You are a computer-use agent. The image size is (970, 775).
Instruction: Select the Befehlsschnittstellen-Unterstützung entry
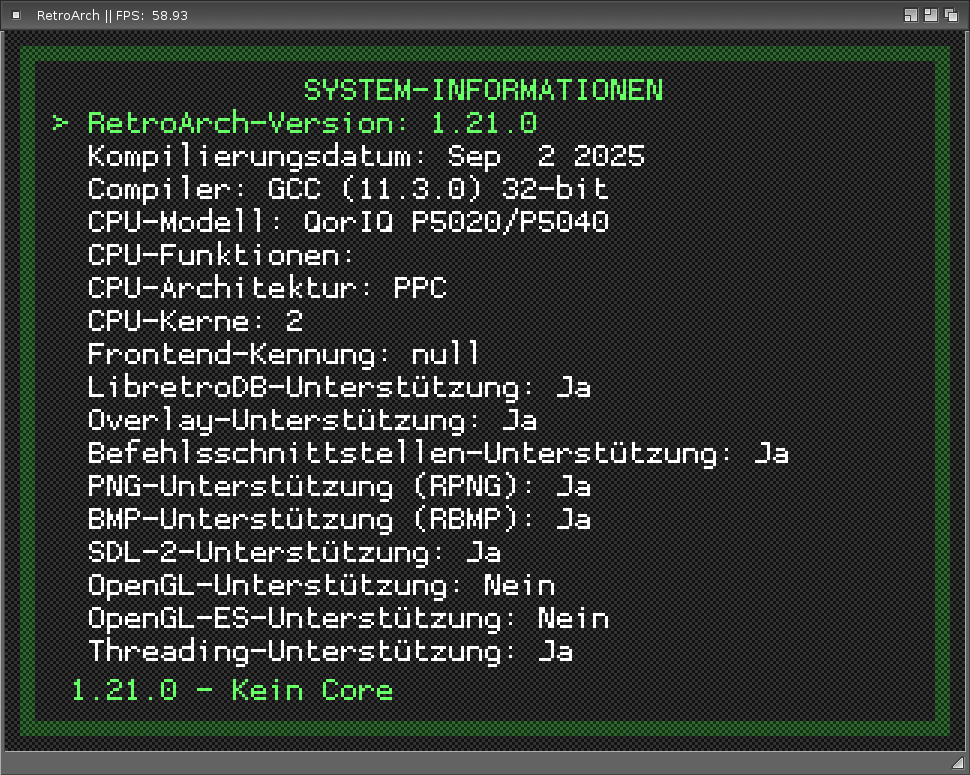[x=438, y=453]
